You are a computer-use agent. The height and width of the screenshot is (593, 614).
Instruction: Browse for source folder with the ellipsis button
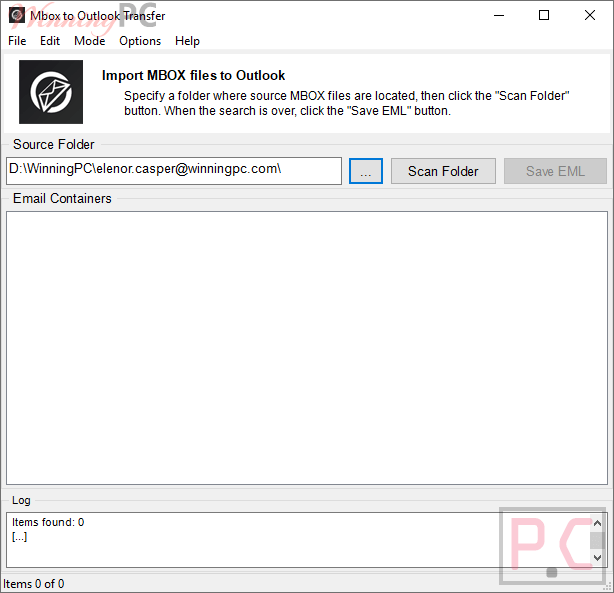(366, 171)
